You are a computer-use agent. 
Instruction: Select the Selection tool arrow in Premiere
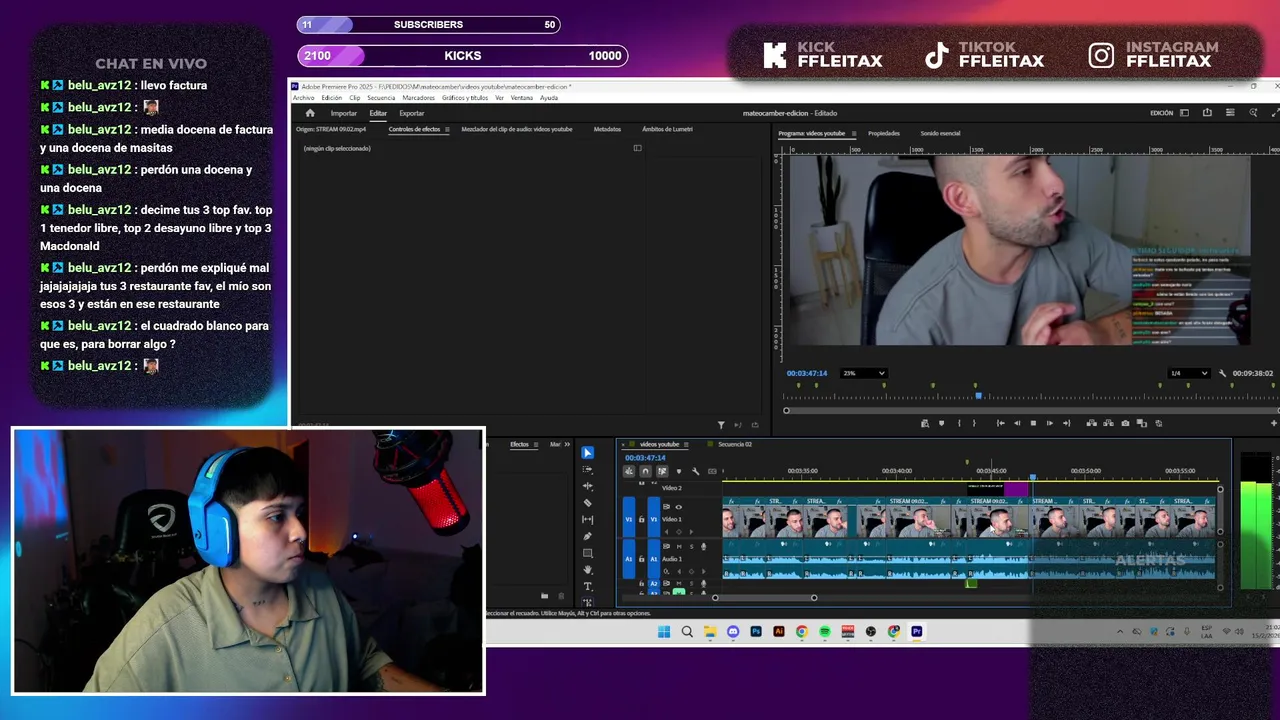click(x=588, y=453)
